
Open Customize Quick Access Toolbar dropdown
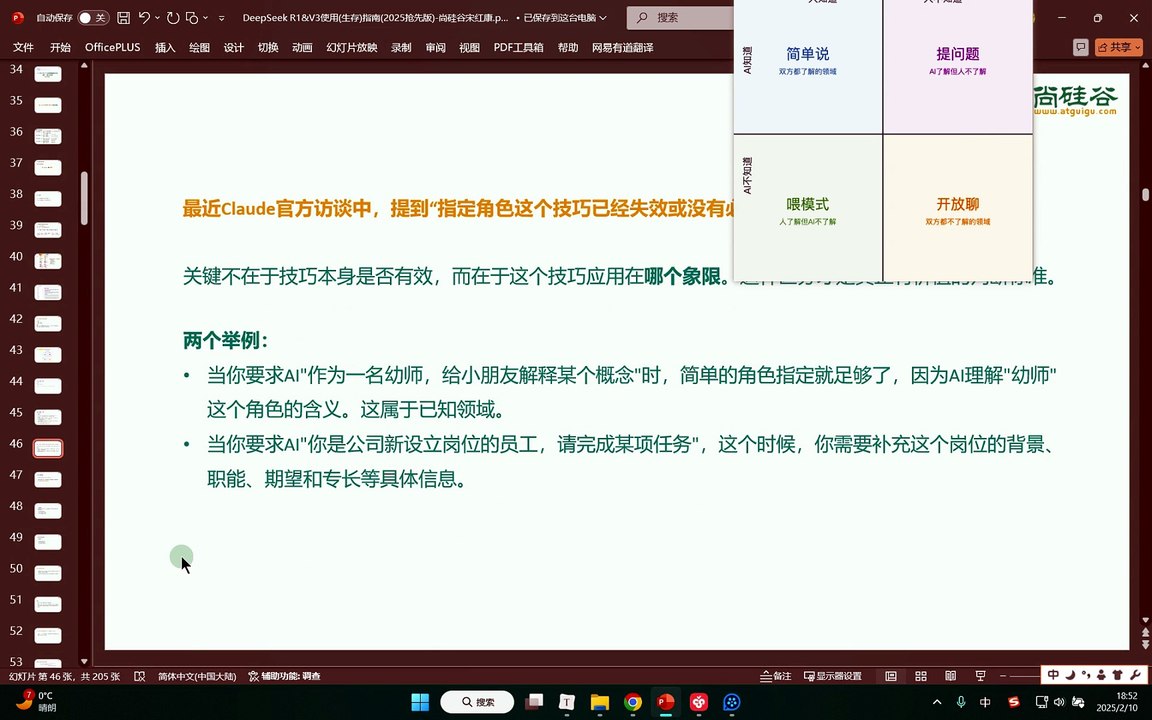(x=223, y=18)
